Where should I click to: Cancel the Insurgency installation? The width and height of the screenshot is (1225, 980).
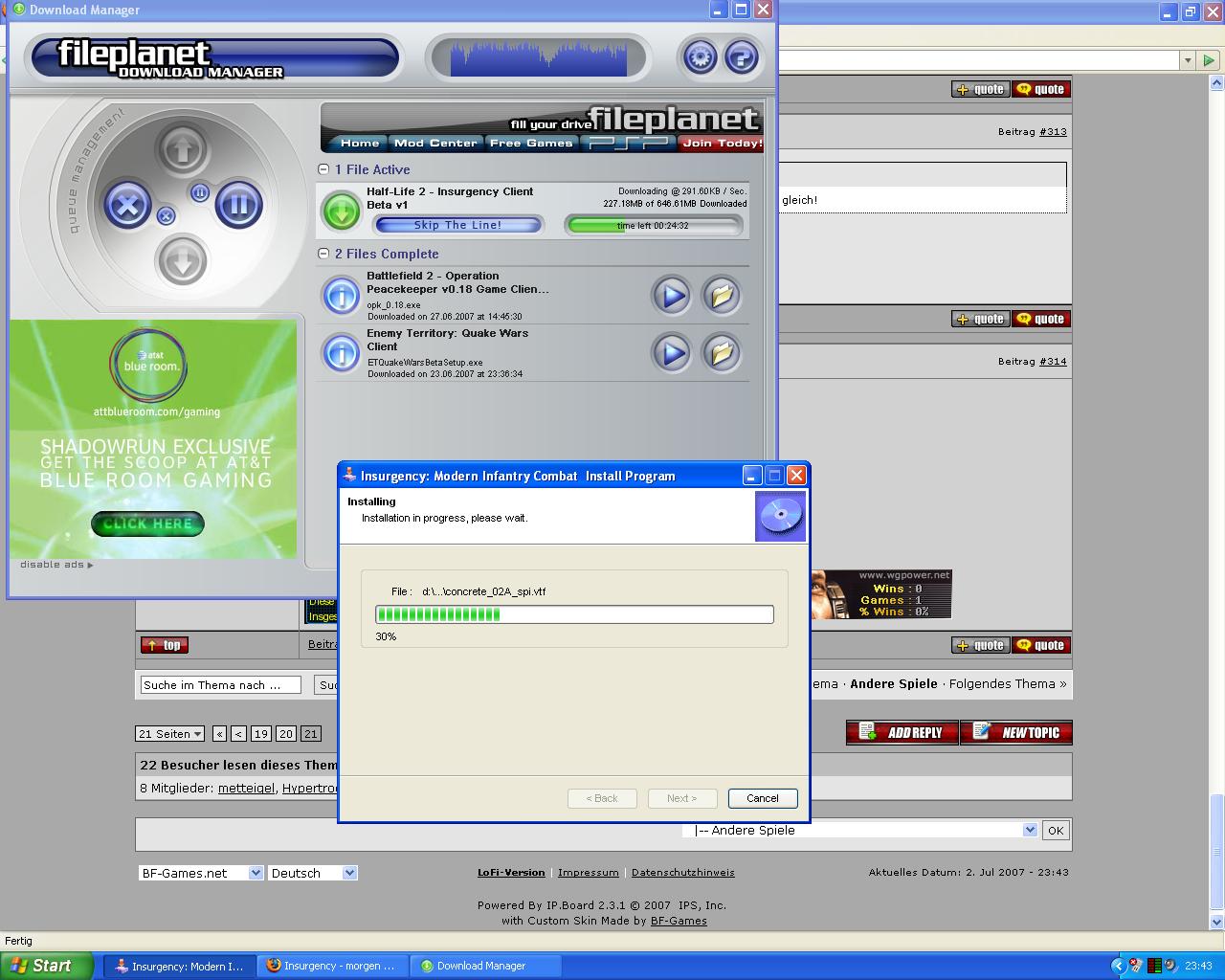point(762,798)
